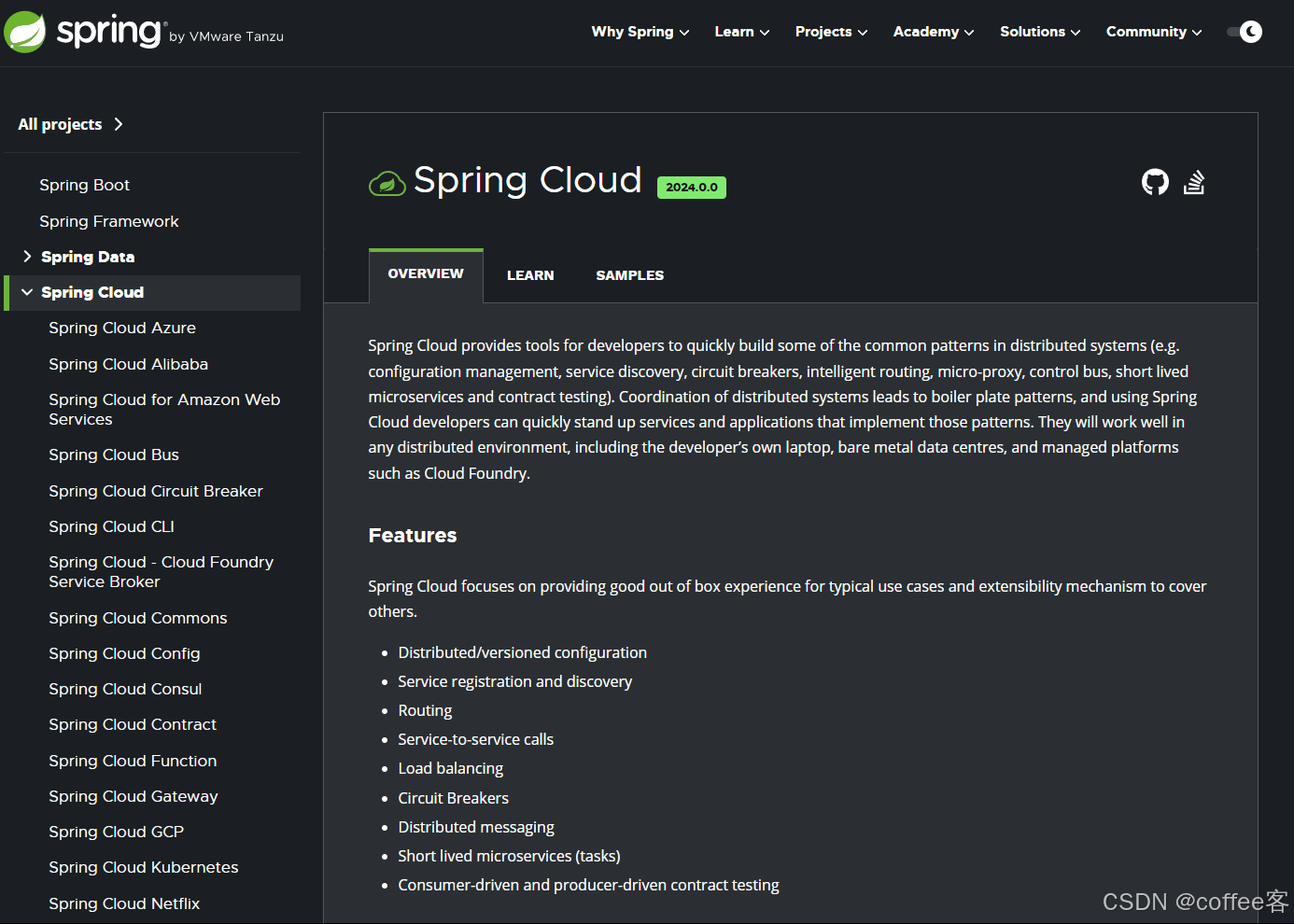Toggle the dark mode switch
Viewport: 1294px width, 924px height.
coord(1245,32)
